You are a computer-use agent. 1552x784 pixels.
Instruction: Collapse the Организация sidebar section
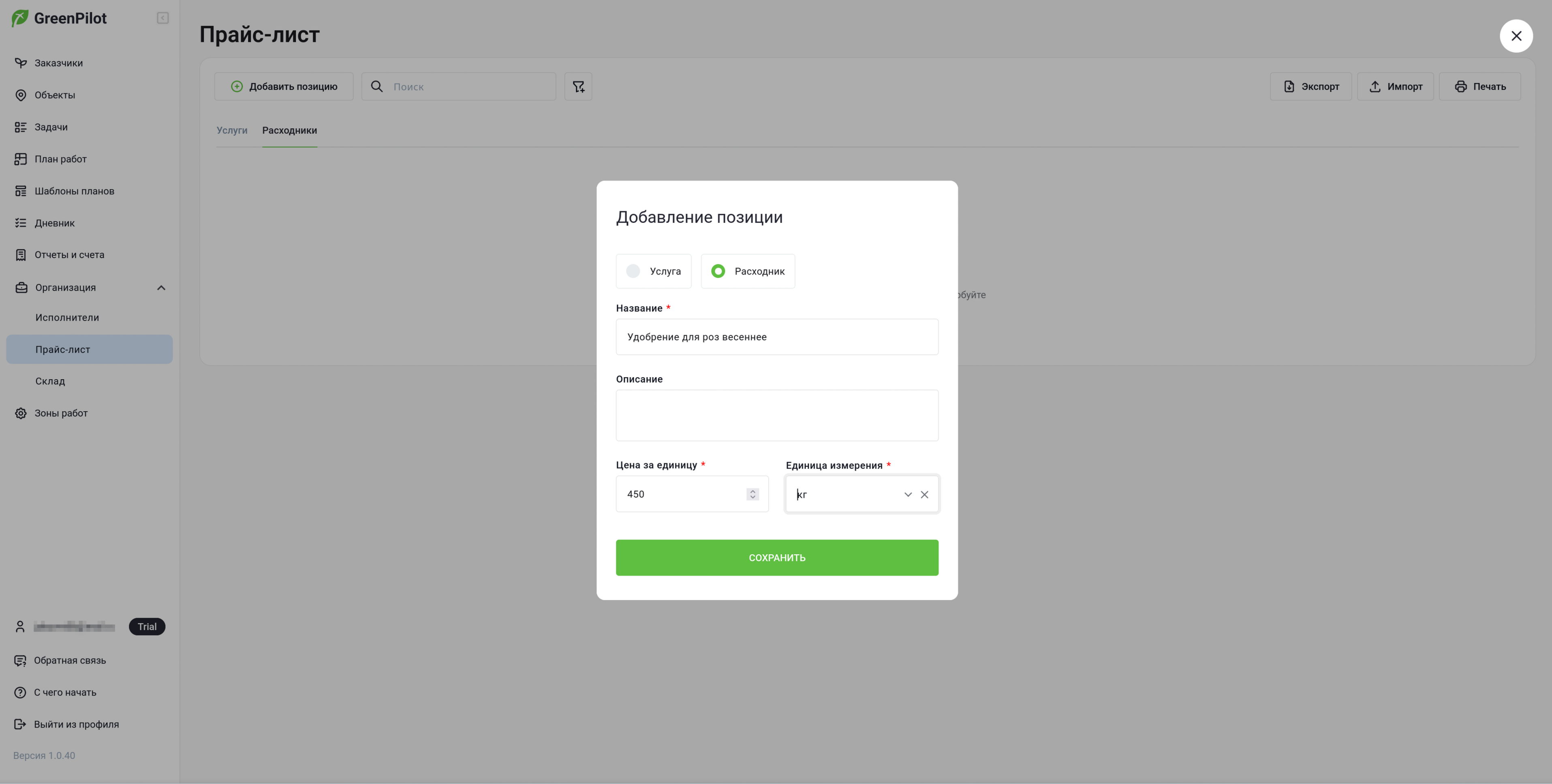[161, 287]
